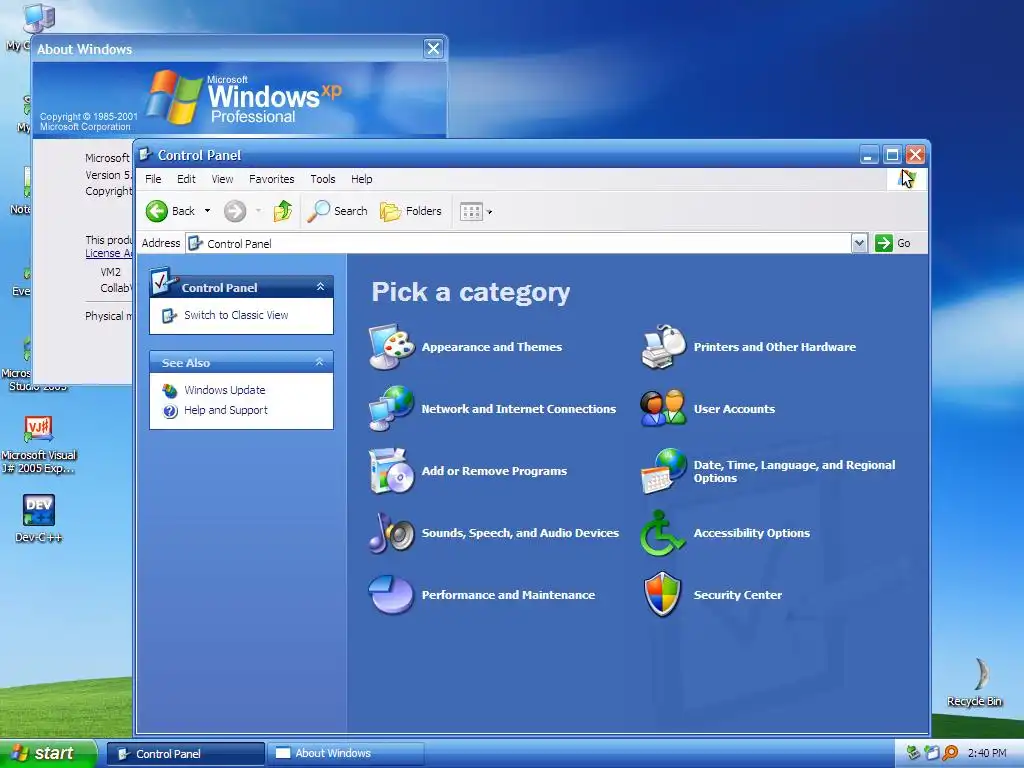Collapse the See Also sidebar section
Viewport: 1024px width, 768px height.
319,362
